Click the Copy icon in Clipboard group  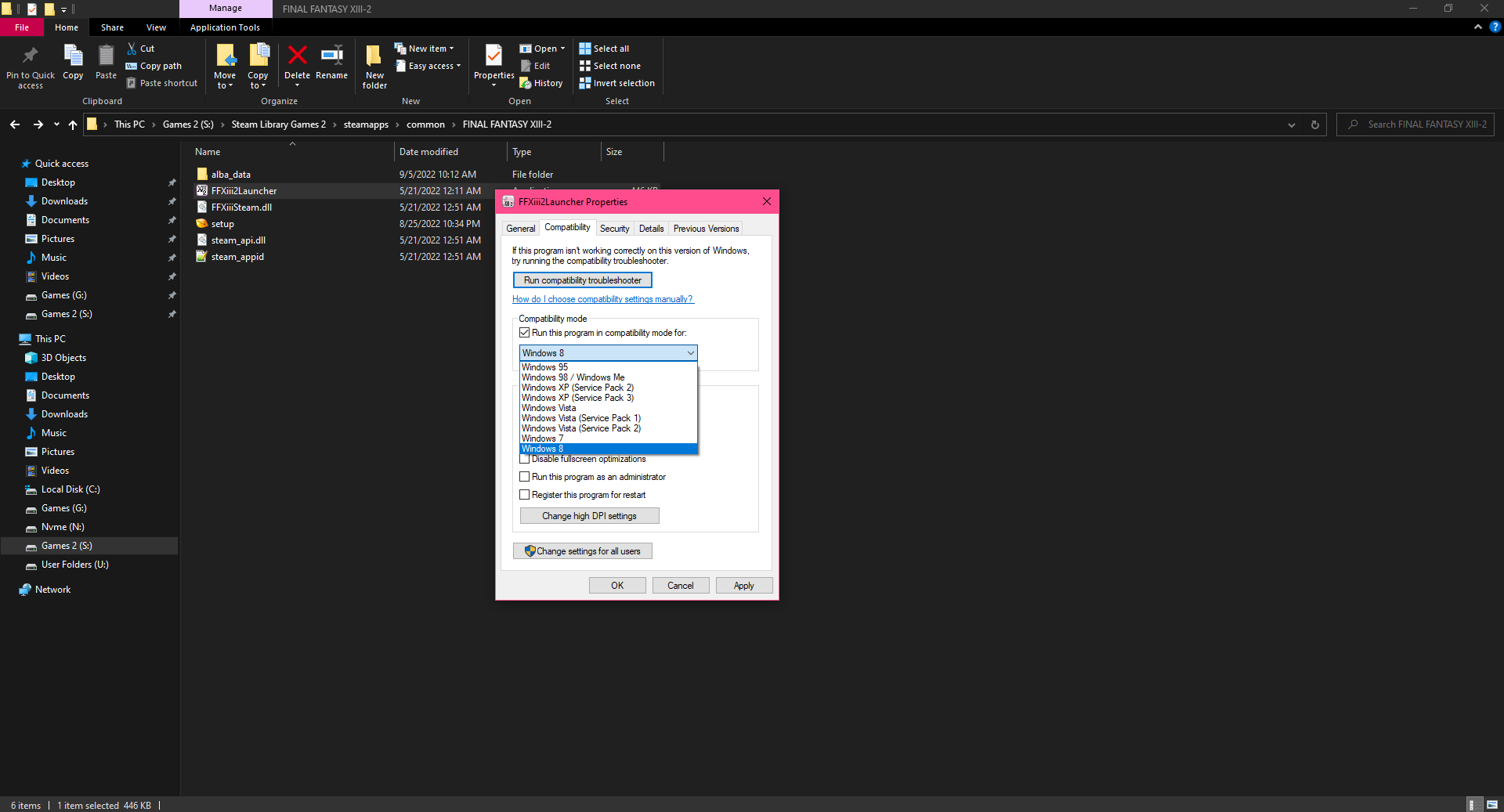[73, 63]
